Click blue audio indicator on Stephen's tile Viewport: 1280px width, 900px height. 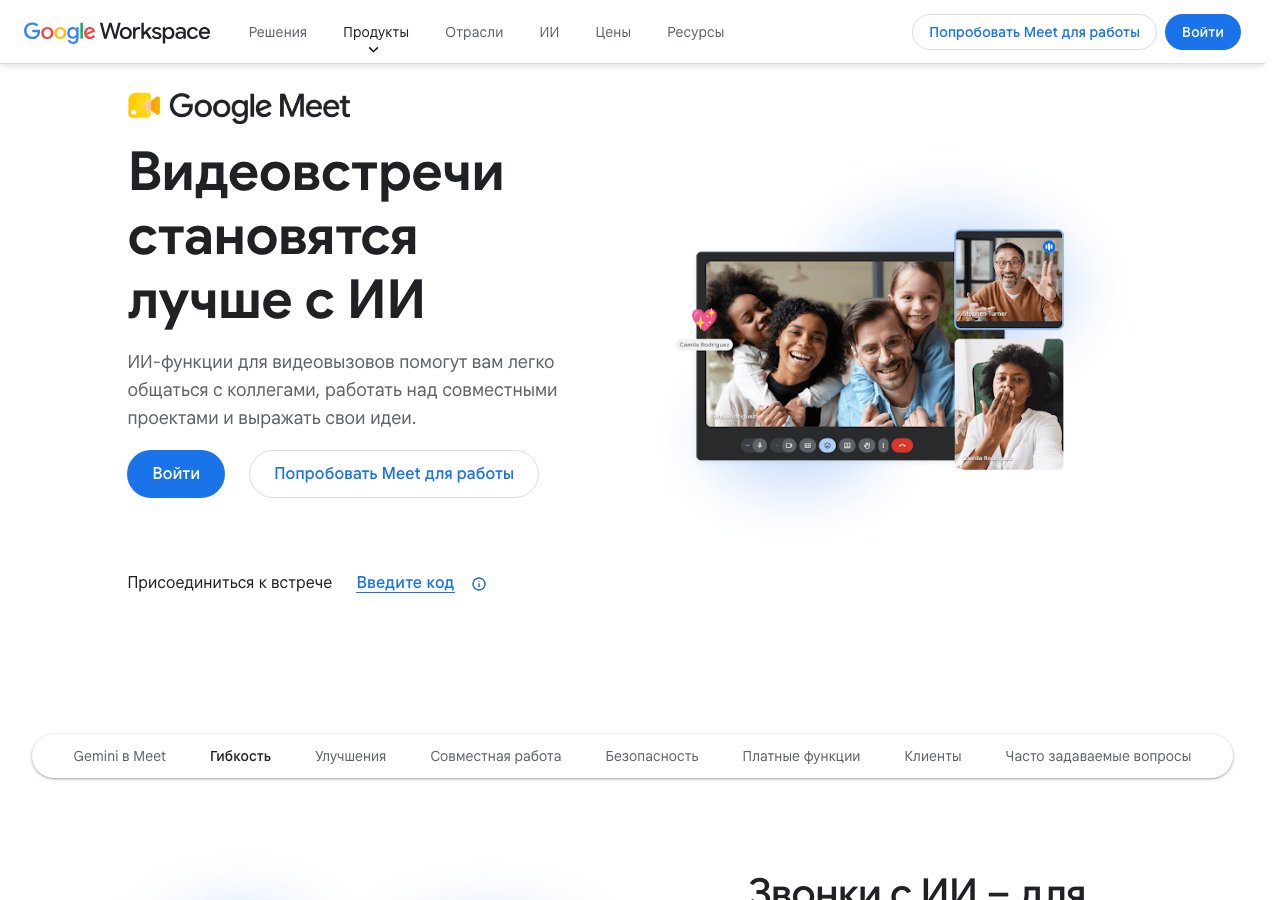(x=1049, y=246)
